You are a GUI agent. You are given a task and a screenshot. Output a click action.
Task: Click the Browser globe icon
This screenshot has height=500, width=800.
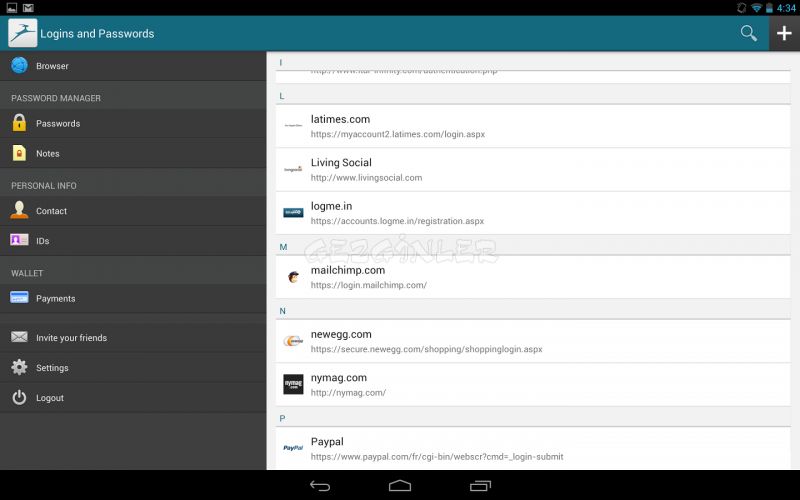(19, 65)
